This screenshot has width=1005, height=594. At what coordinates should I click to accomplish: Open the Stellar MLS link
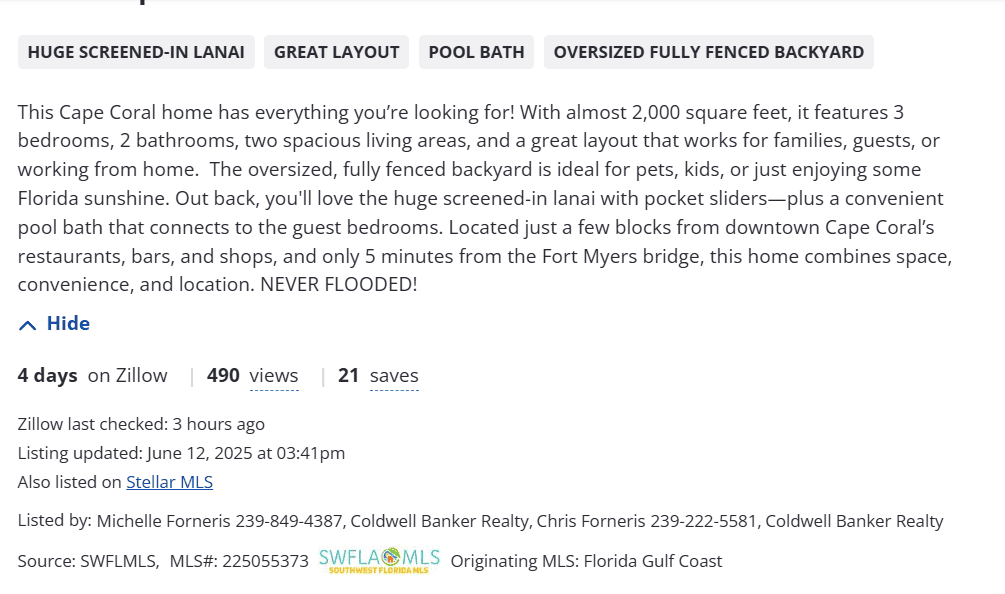pyautogui.click(x=169, y=482)
